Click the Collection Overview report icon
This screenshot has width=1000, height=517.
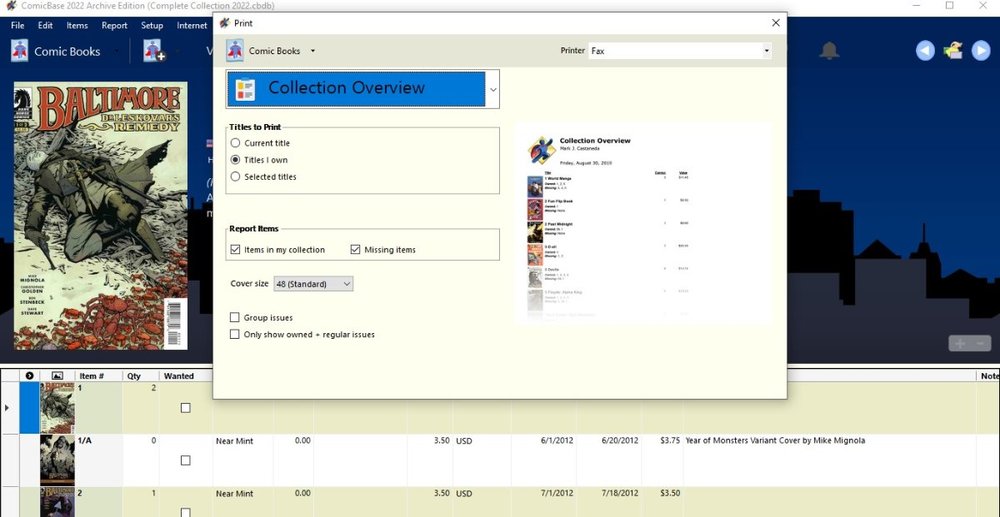coord(245,89)
